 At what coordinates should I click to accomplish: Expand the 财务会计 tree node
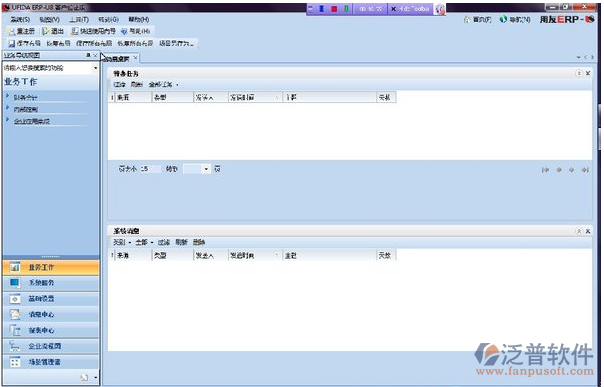pos(7,95)
